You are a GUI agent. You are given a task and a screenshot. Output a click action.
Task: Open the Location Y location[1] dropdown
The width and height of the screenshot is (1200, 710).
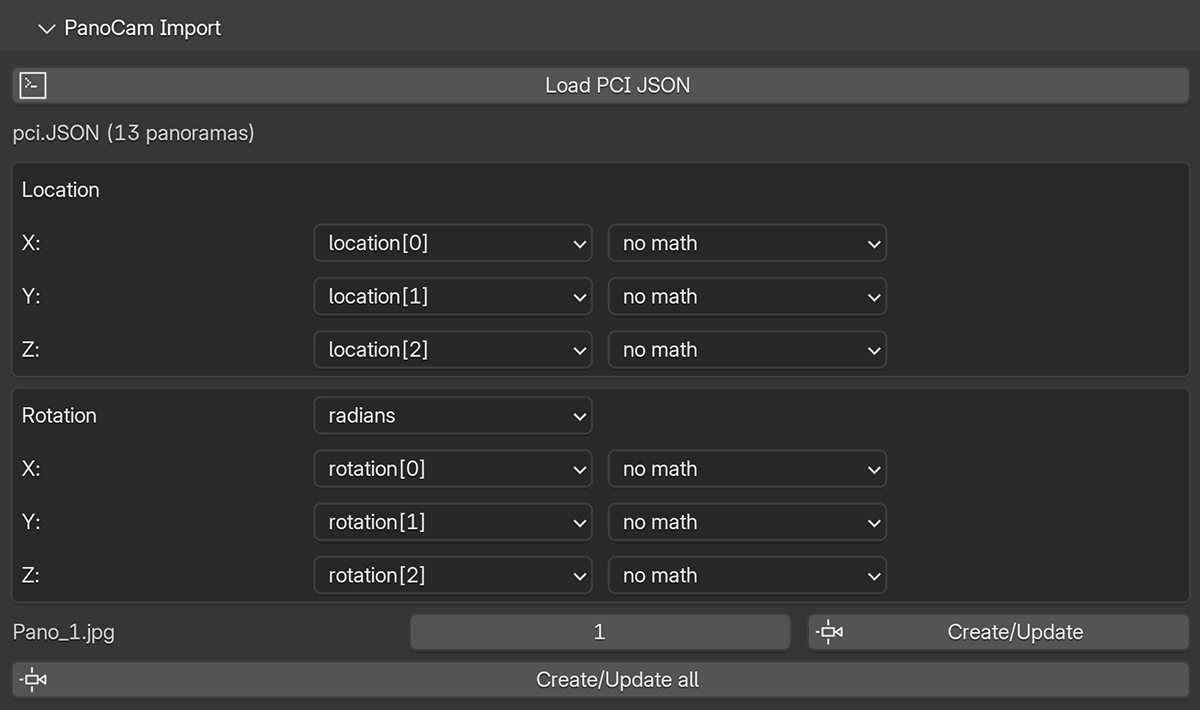click(x=453, y=297)
